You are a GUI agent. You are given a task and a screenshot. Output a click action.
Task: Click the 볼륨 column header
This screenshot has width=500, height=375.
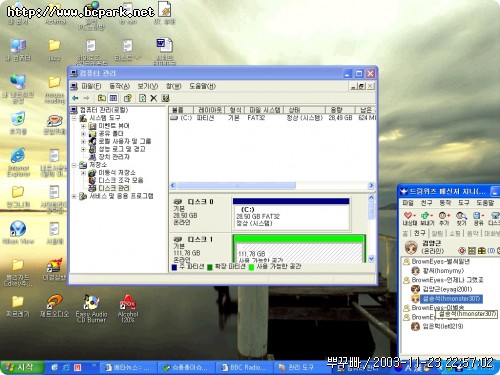point(181,110)
